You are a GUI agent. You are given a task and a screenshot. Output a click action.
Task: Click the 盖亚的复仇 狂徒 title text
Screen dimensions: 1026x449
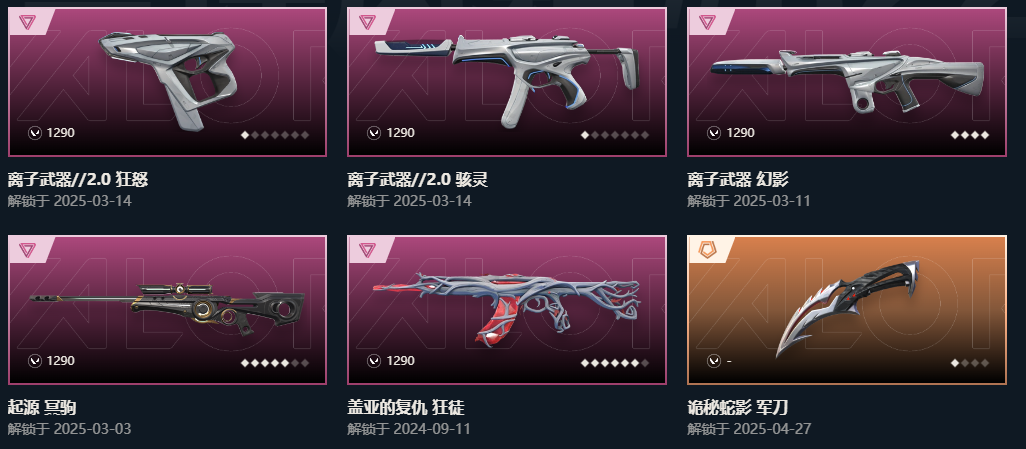tap(406, 408)
